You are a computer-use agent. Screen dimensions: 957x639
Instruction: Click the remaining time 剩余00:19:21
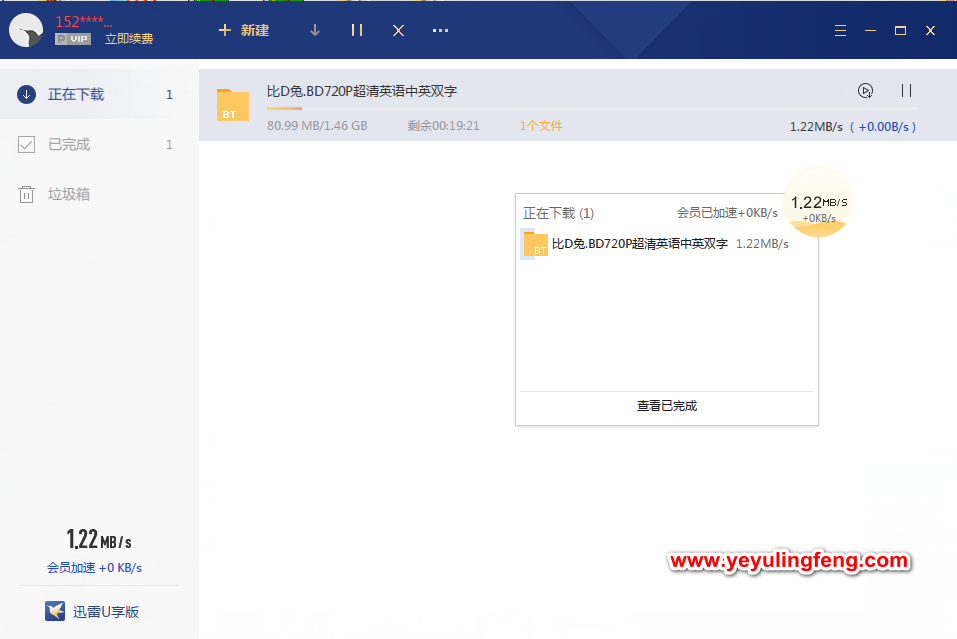tap(444, 126)
